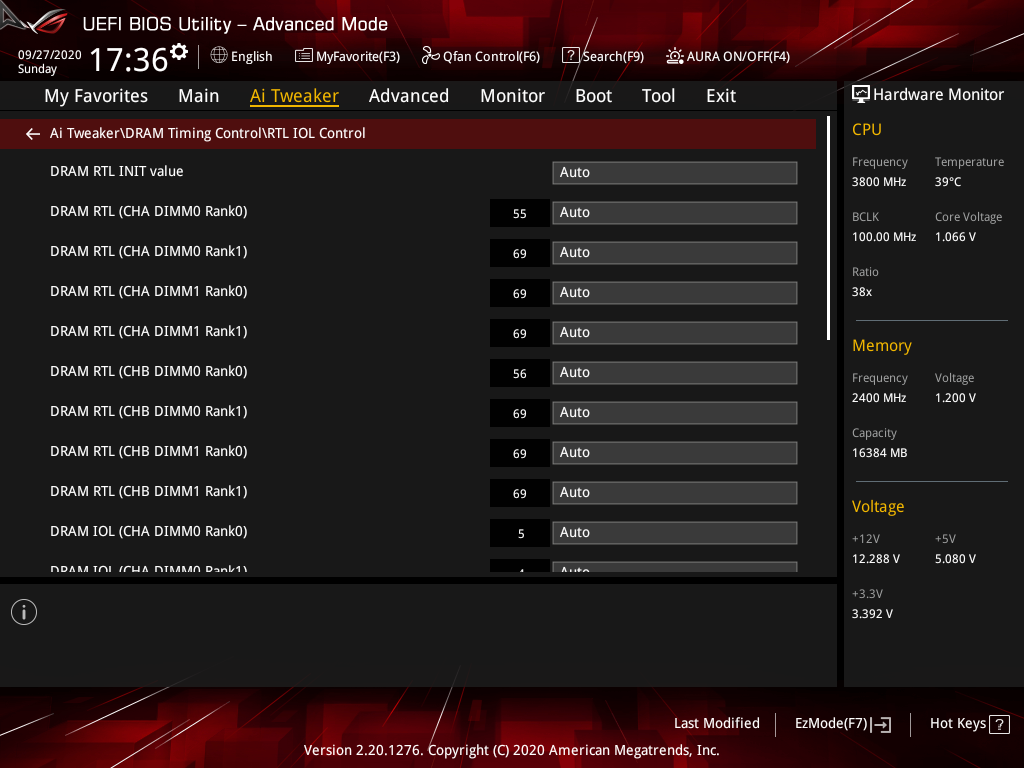Open the Tool tab
1024x768 pixels.
pos(658,96)
